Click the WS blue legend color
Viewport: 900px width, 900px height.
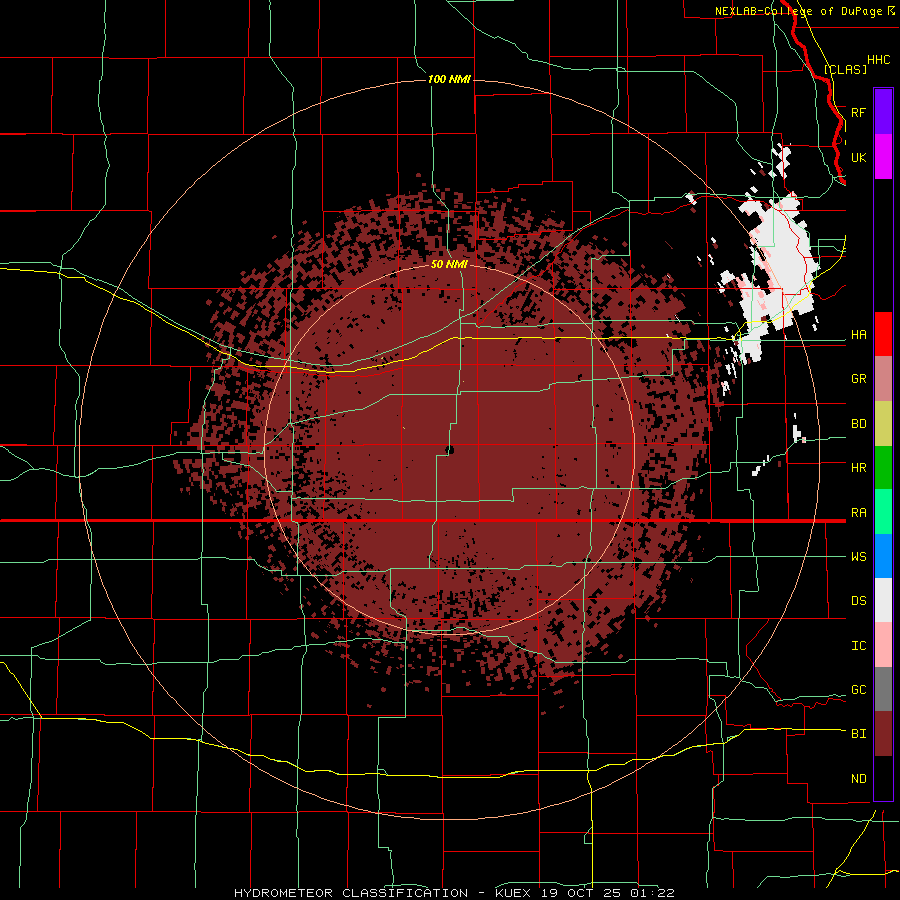coord(883,556)
